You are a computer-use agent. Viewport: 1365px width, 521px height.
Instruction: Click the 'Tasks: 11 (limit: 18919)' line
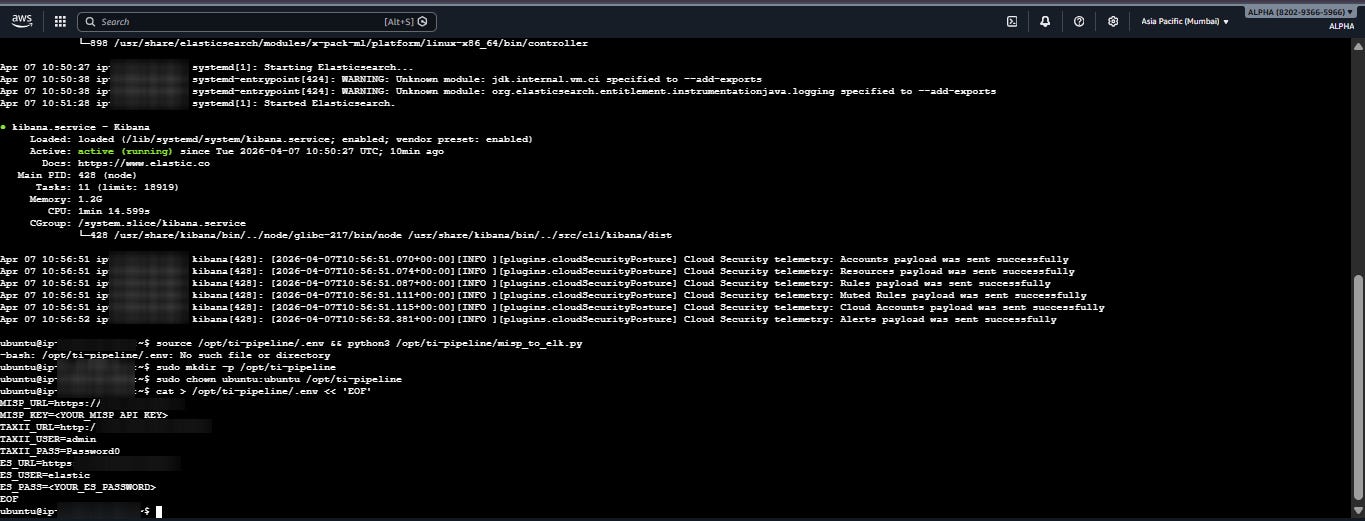pyautogui.click(x=107, y=187)
